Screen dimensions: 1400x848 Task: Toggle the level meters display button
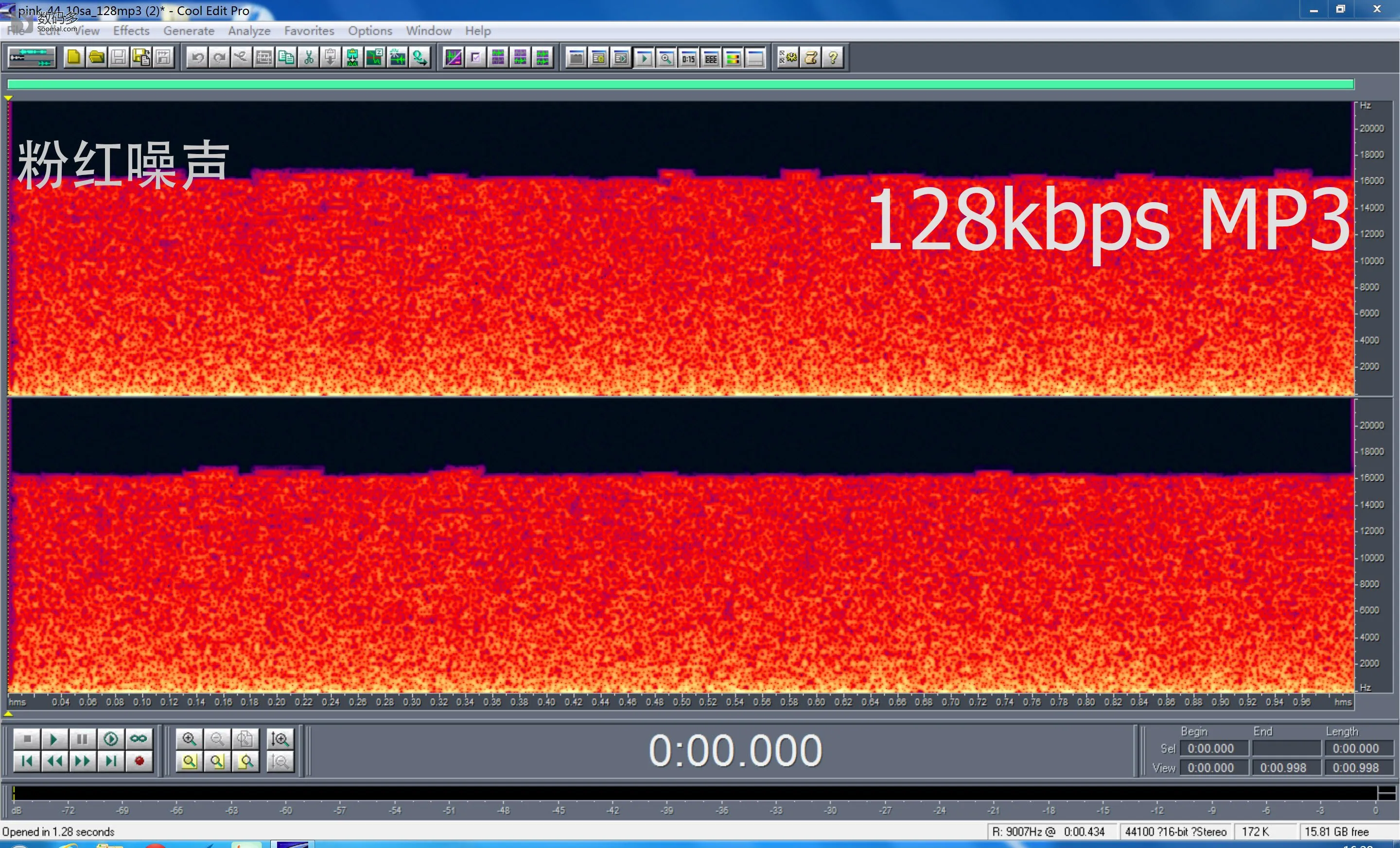[710, 57]
